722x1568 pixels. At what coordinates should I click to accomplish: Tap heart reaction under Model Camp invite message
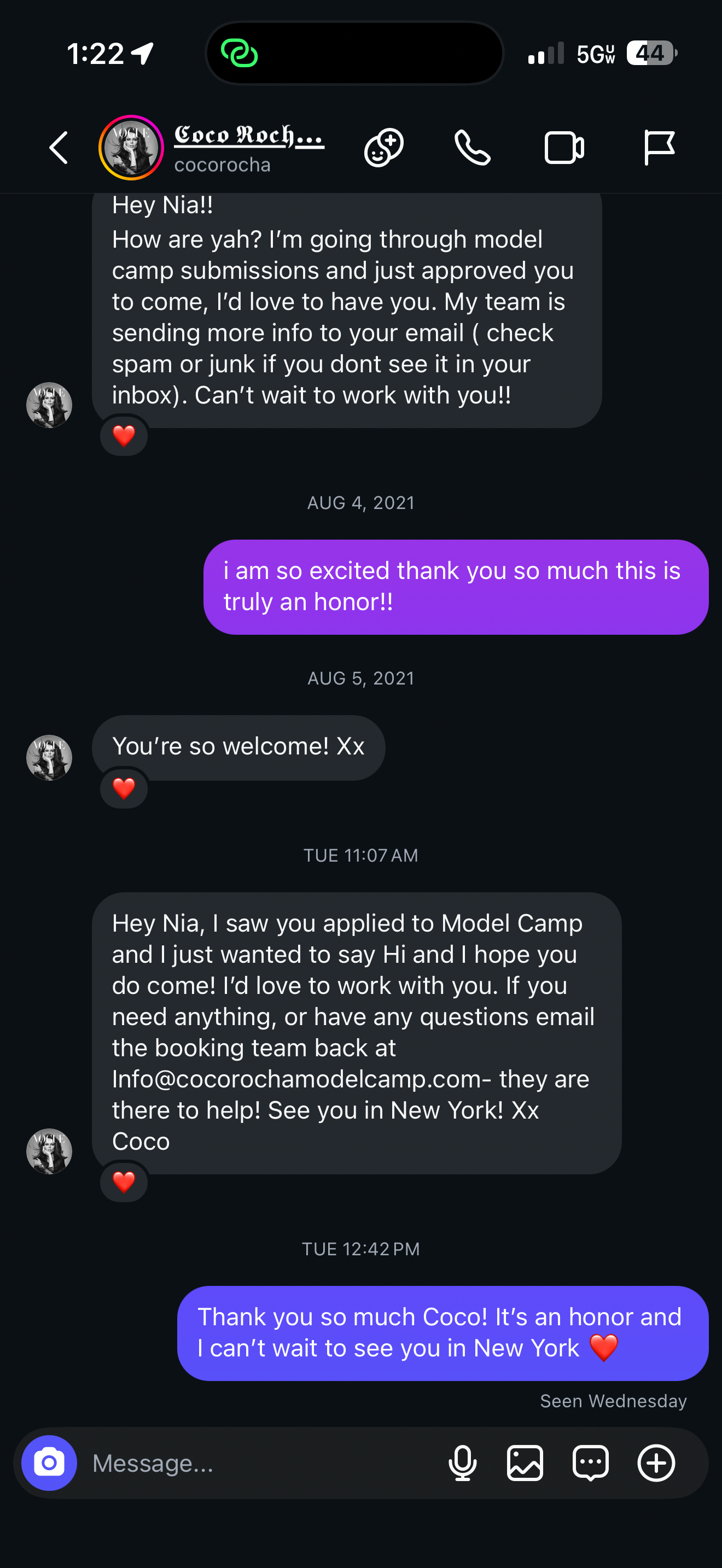124,1182
